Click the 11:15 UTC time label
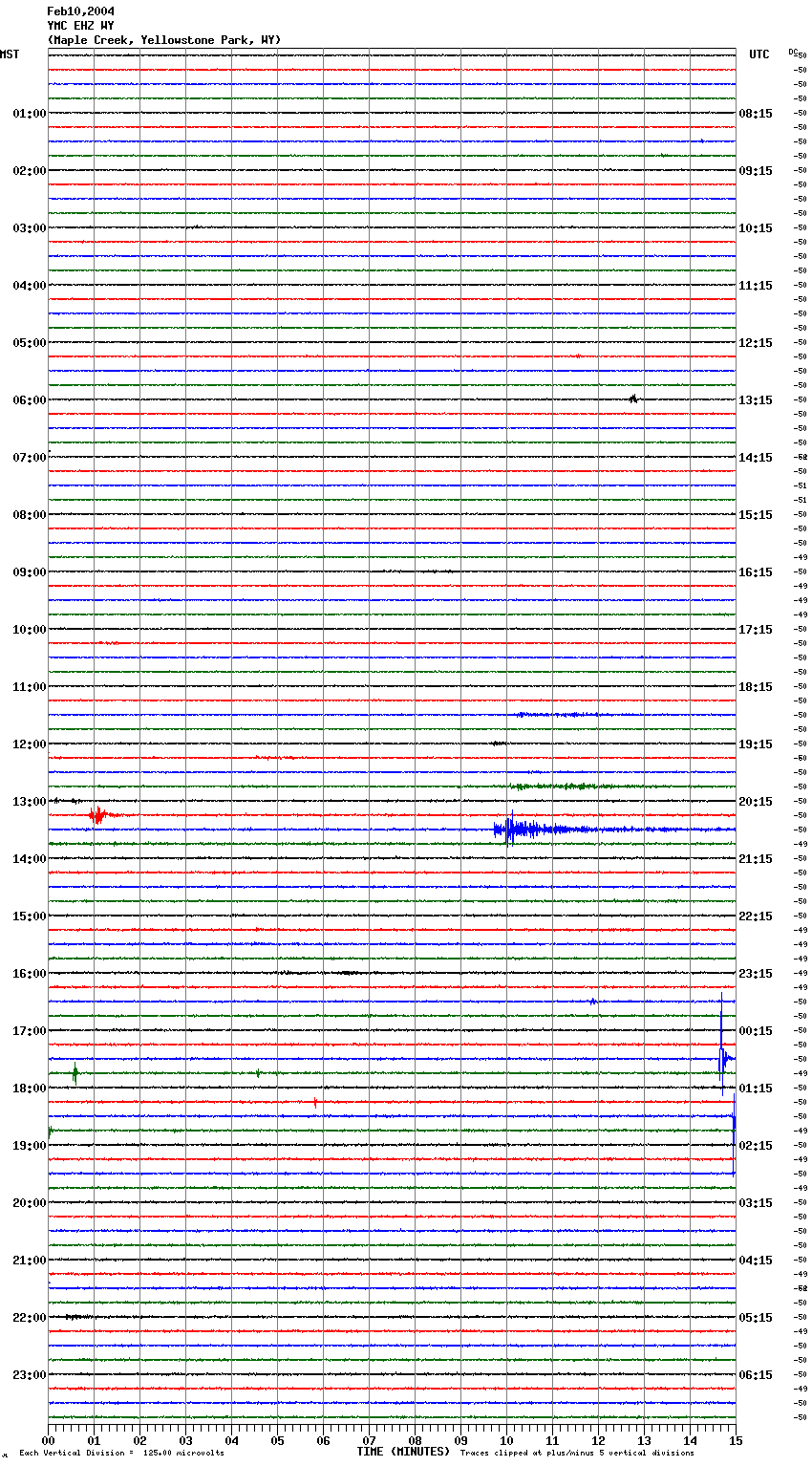Viewport: 812px width, 1466px height. click(756, 286)
